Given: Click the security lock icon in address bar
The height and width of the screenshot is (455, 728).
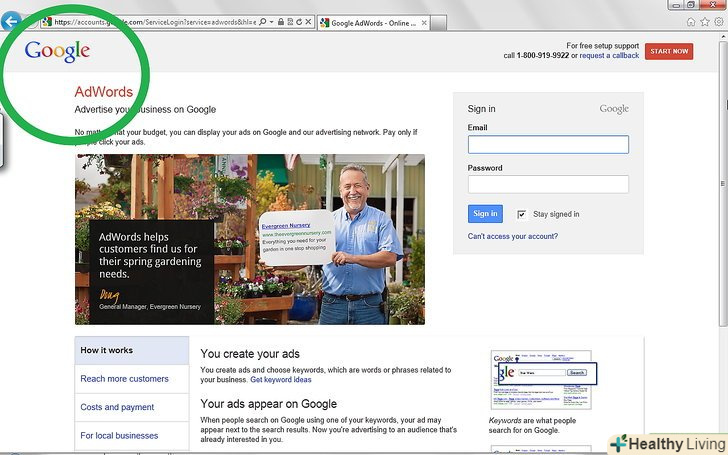Looking at the screenshot, I should coord(280,22).
